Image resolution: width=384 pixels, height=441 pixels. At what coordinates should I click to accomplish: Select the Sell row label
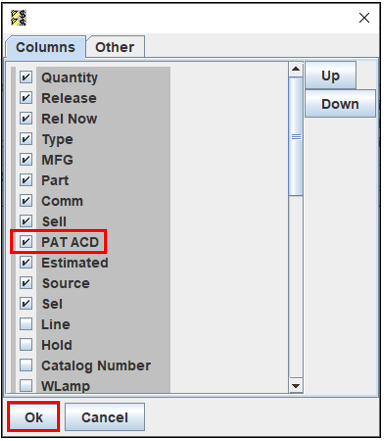point(54,222)
